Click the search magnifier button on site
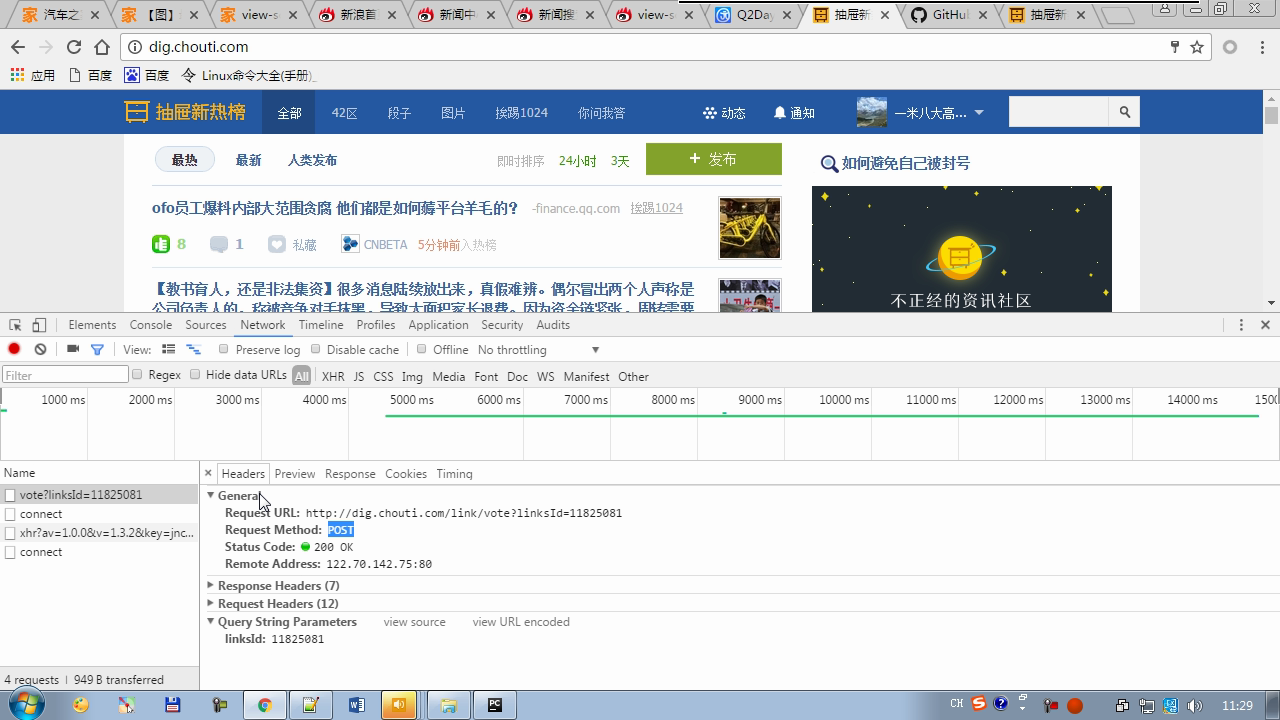 click(x=1125, y=112)
